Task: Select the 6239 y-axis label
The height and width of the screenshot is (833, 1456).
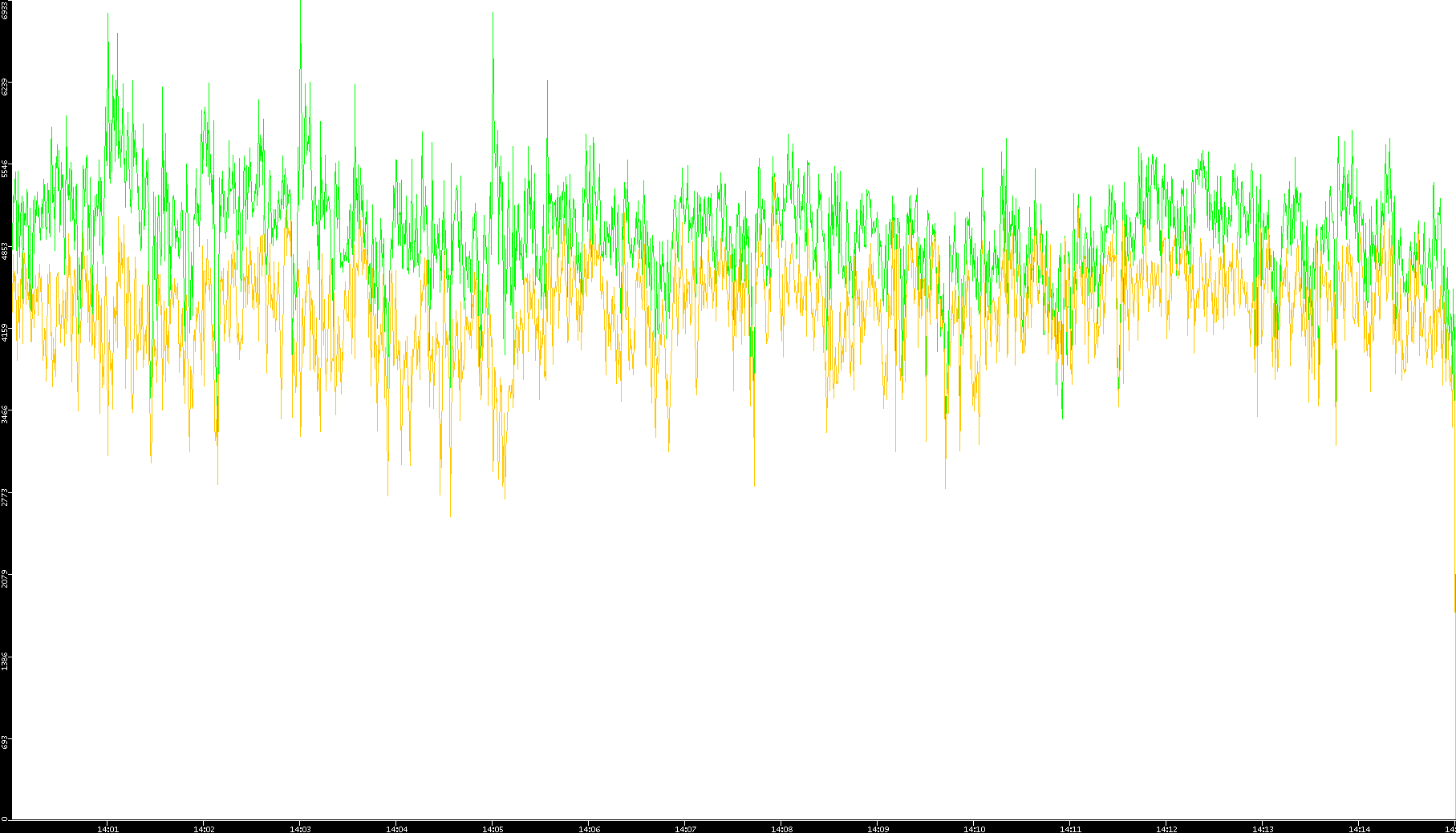Action: pyautogui.click(x=5, y=87)
